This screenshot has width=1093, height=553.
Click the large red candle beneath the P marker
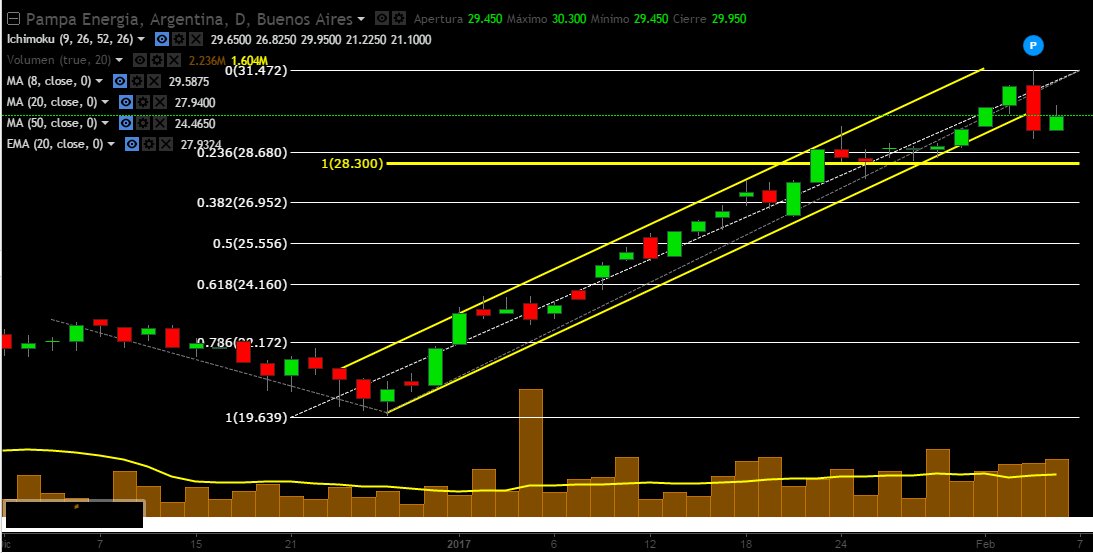click(x=1033, y=108)
